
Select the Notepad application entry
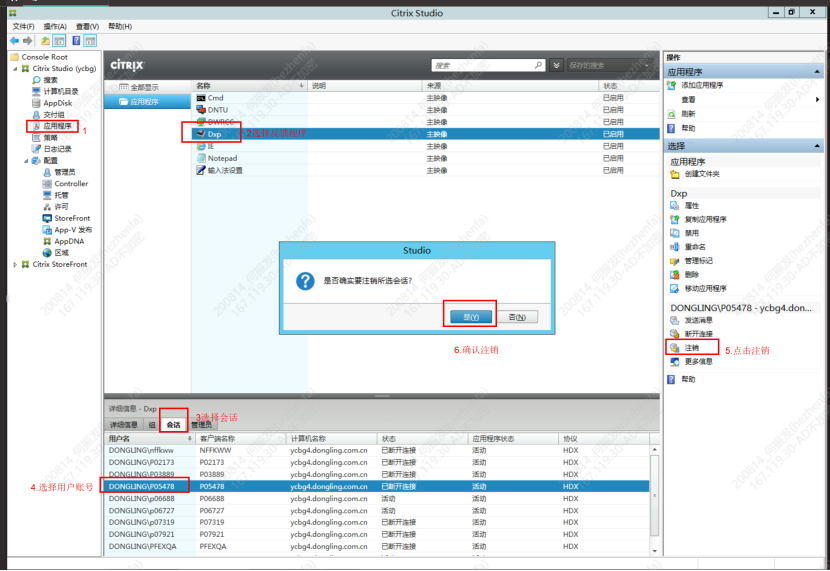[x=222, y=158]
